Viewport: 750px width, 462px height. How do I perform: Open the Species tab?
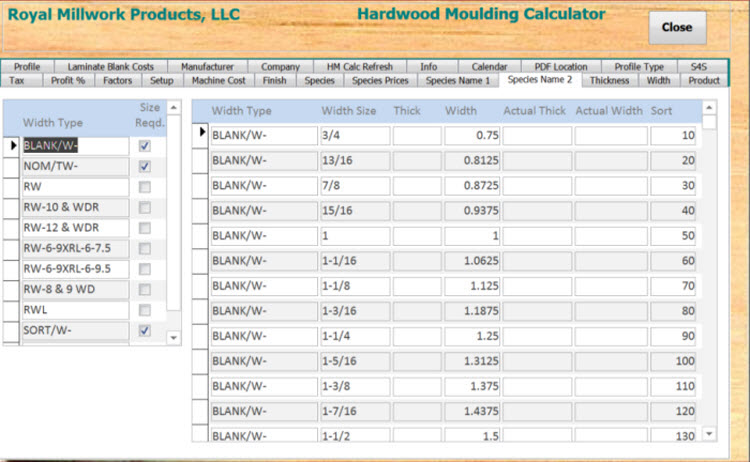pos(319,80)
